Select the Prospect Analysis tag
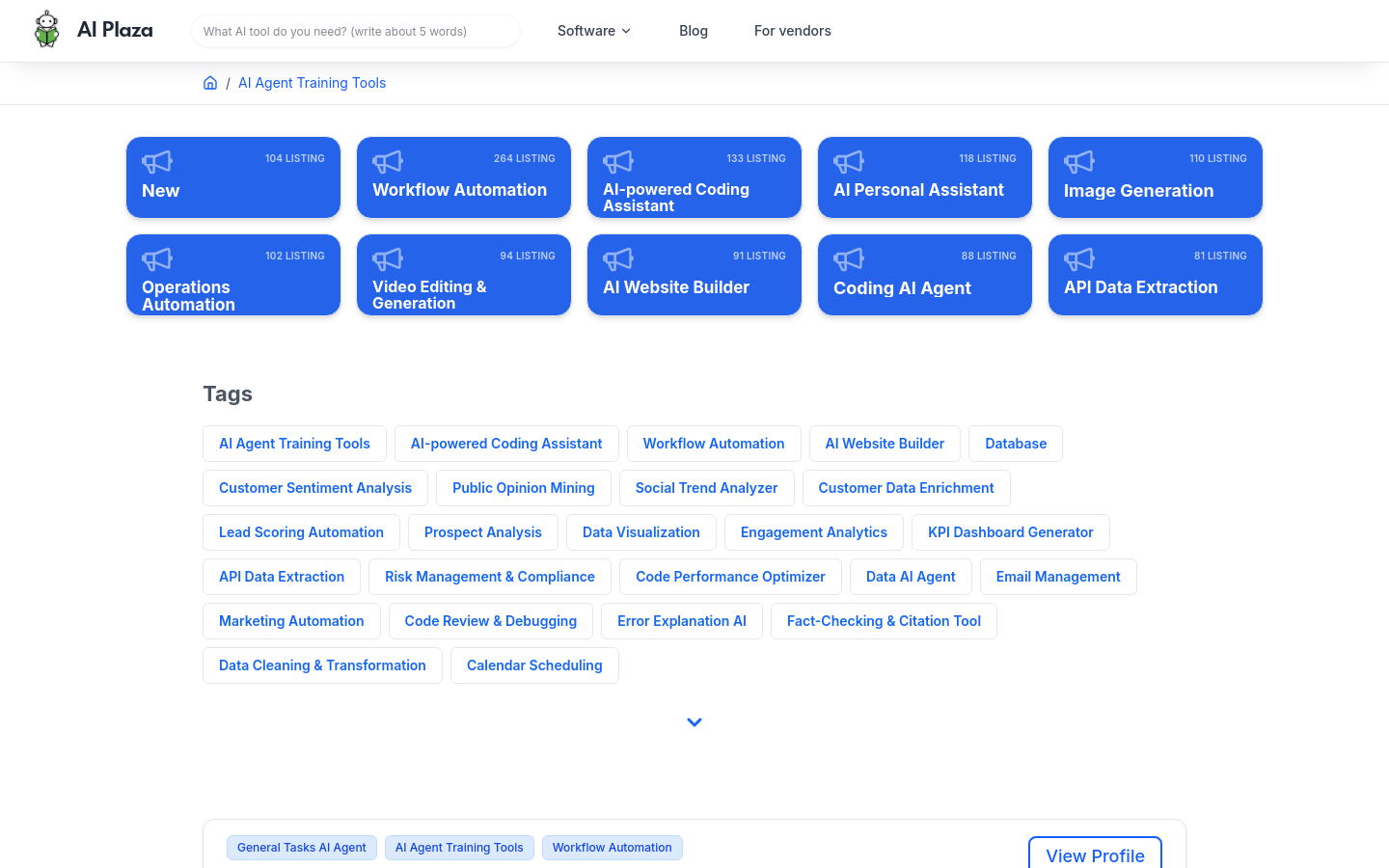 483,532
